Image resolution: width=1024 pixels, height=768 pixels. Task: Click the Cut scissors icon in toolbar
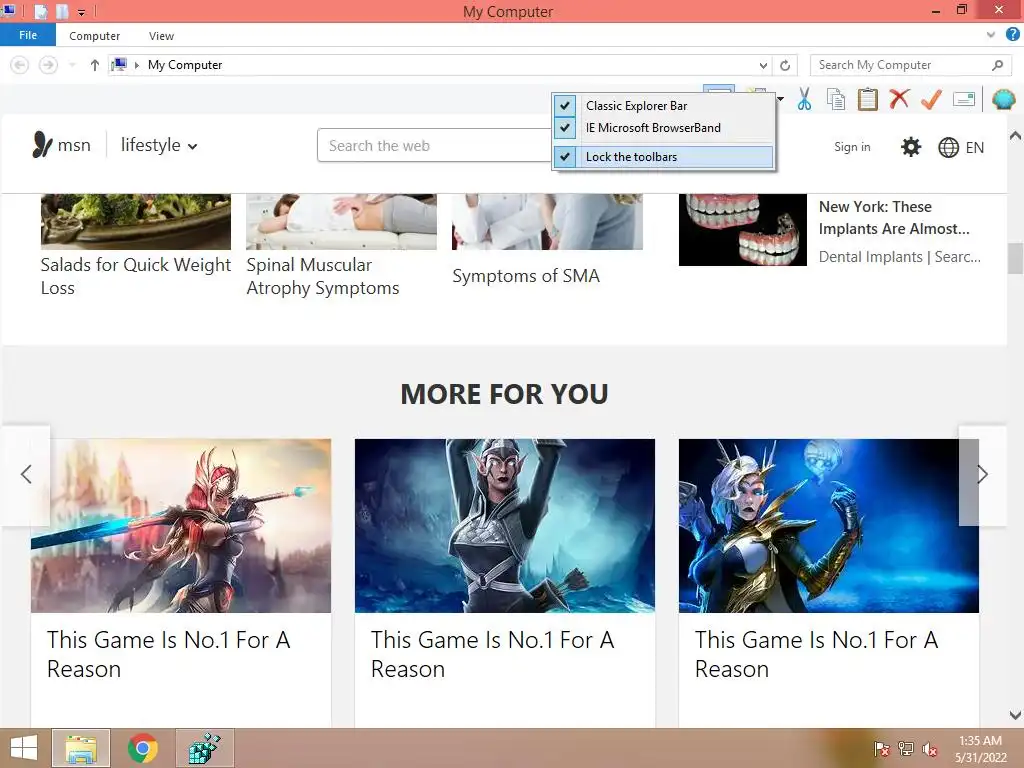pos(804,99)
